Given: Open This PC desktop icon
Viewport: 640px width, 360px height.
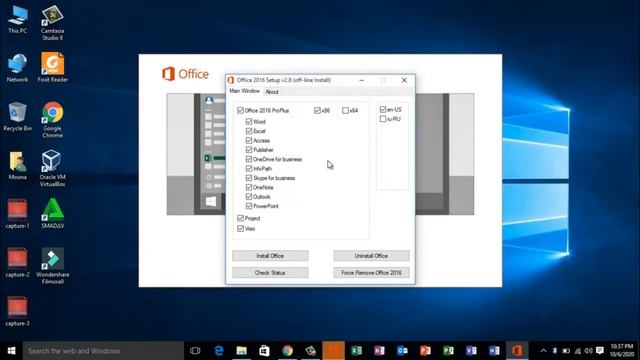Looking at the screenshot, I should 18,19.
